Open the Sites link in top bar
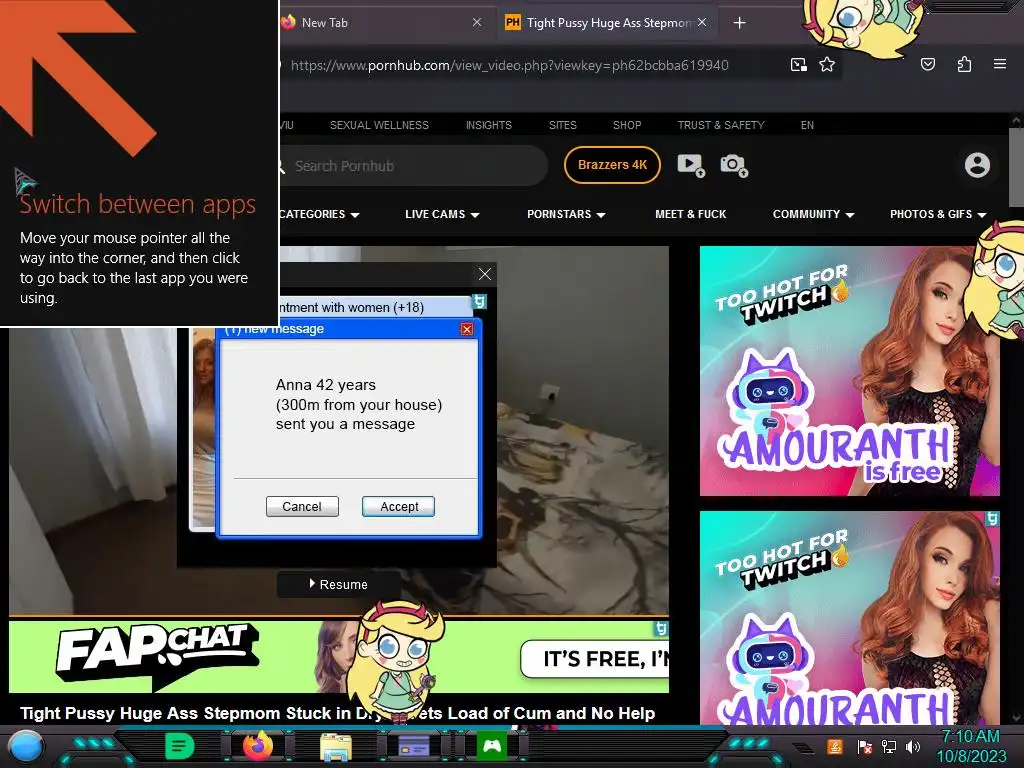This screenshot has width=1024, height=768. [563, 125]
